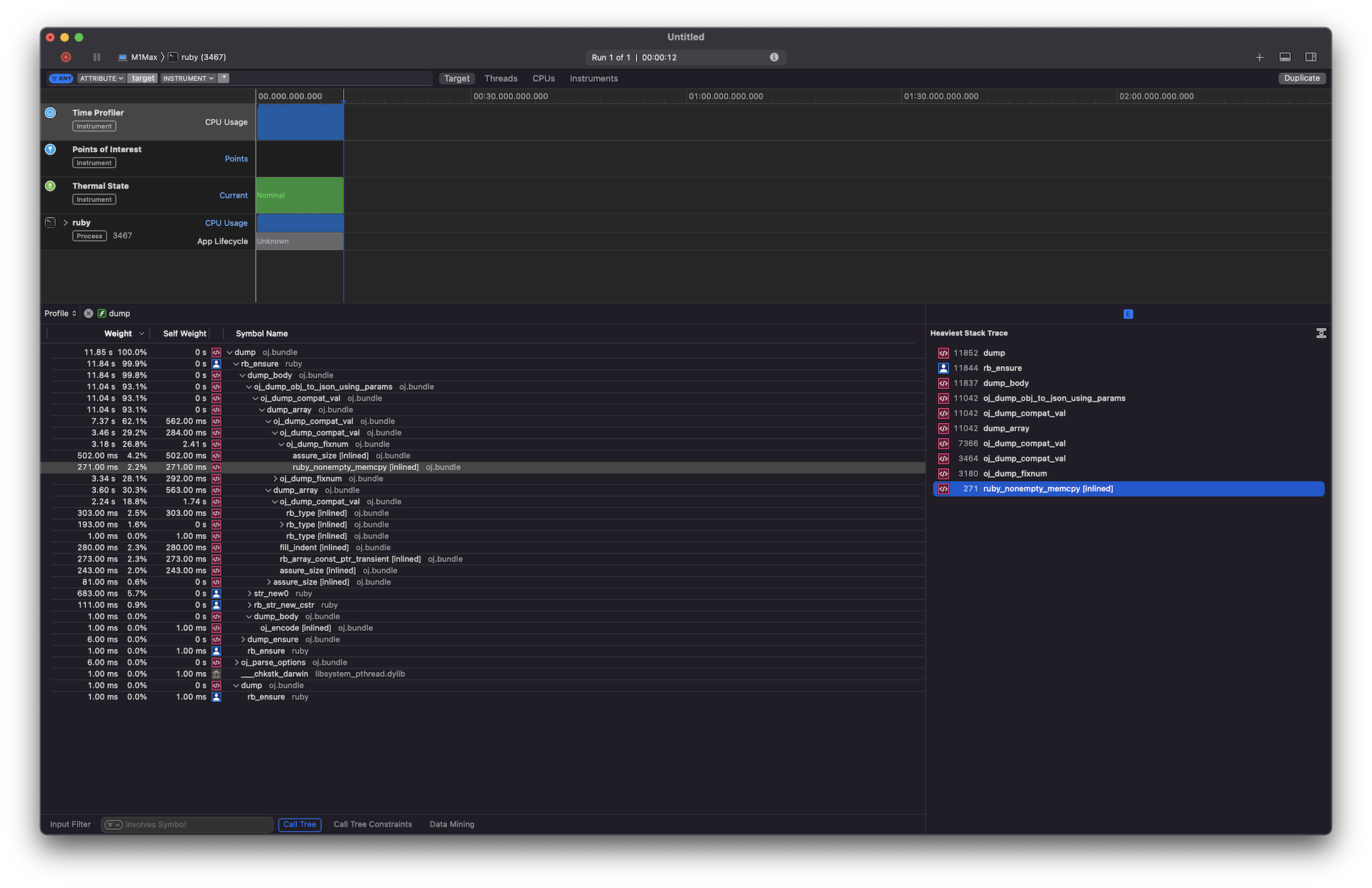Screen dimensions: 1372x888
Task: Pause the recording
Action: 97,57
